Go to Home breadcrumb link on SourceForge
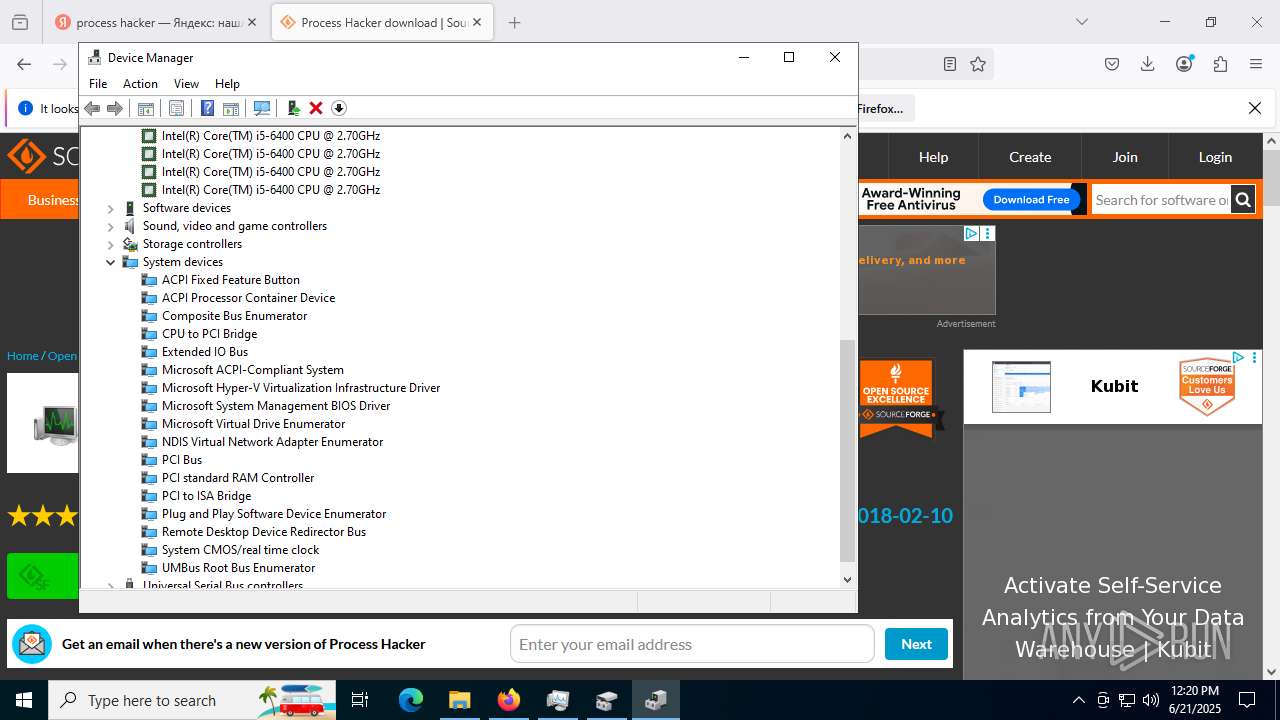The image size is (1280, 720). coord(22,356)
